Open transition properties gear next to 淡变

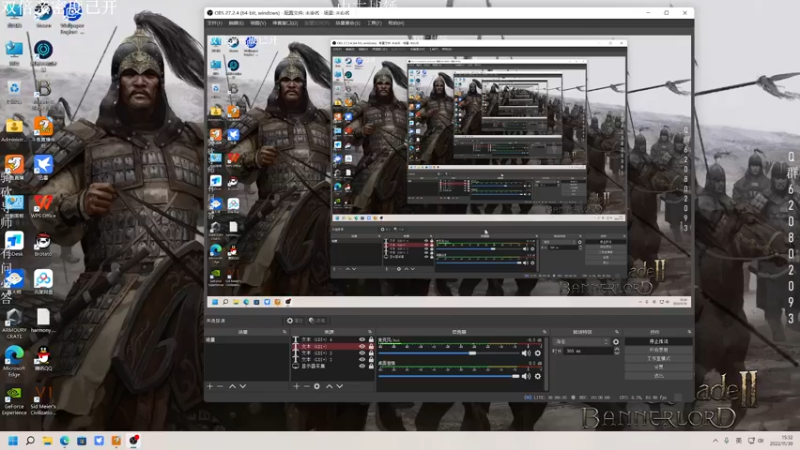616,342
